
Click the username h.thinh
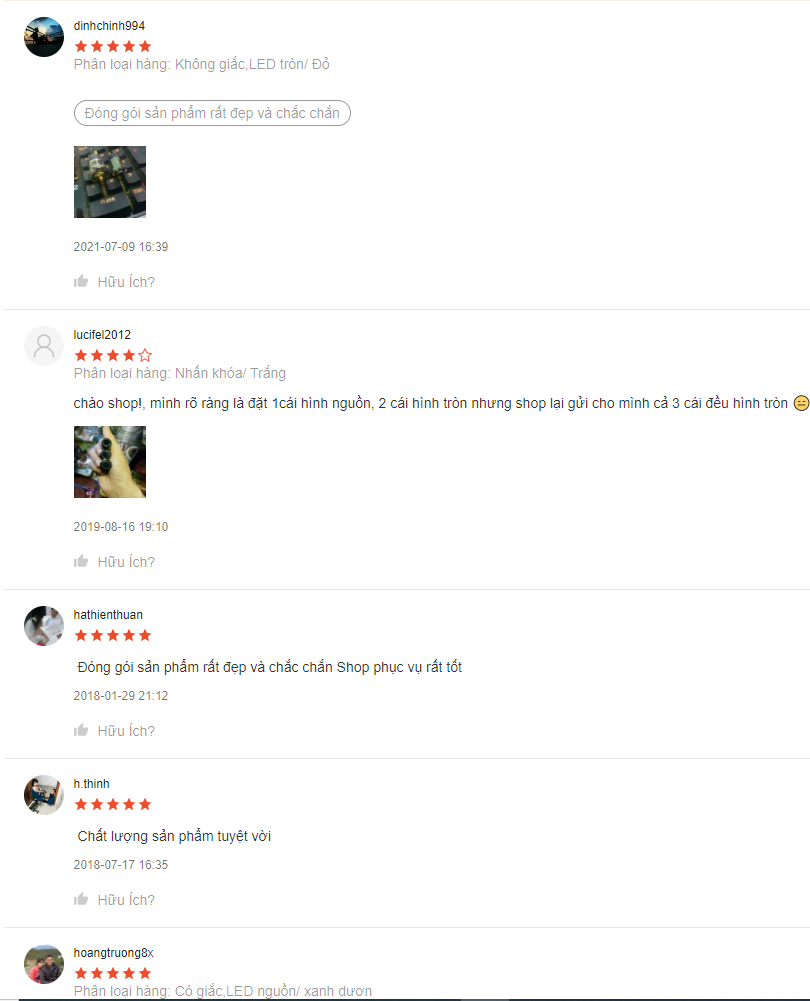point(91,783)
